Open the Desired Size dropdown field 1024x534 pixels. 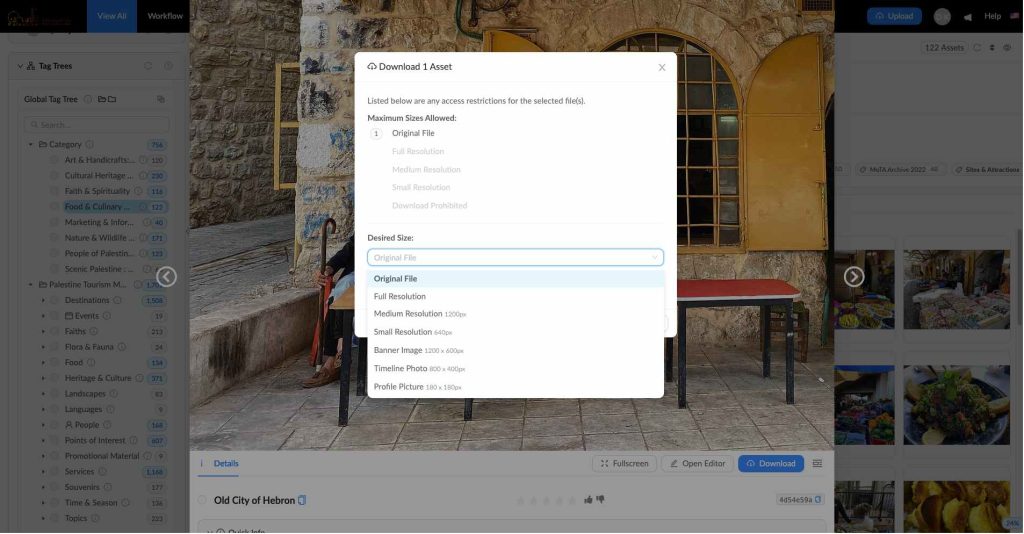click(515, 257)
